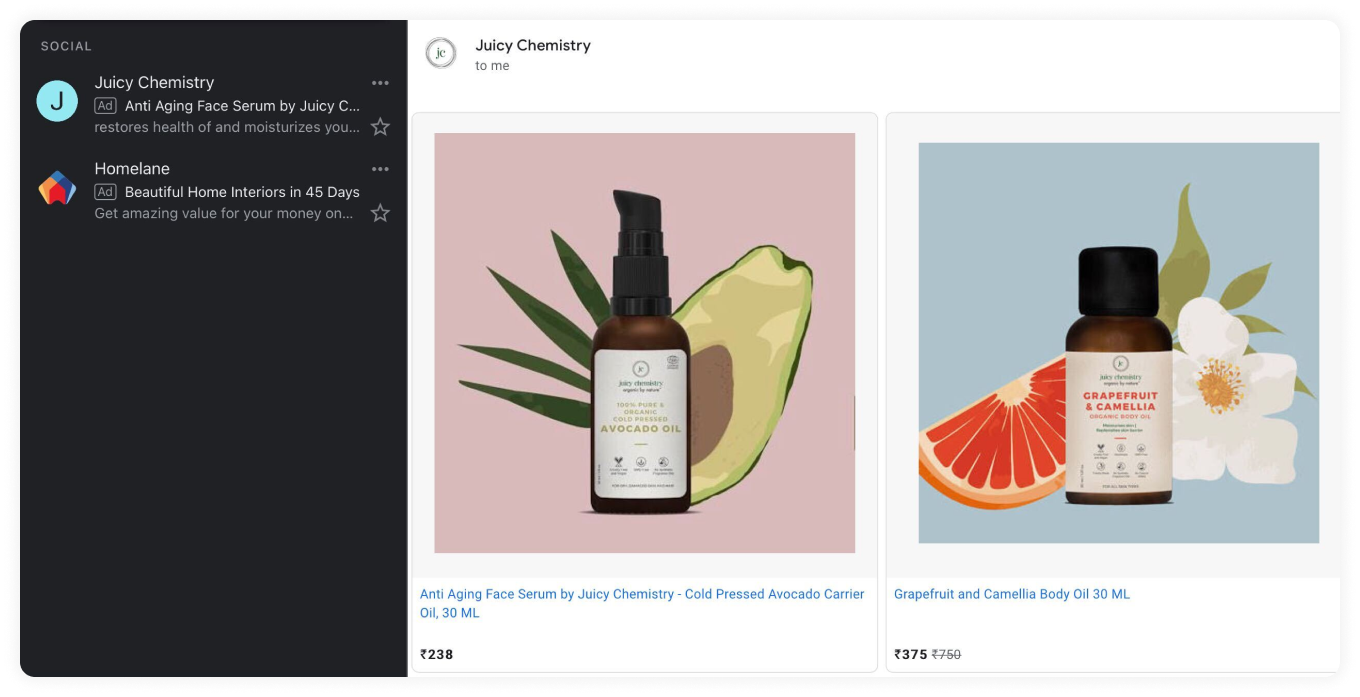1360x697 pixels.
Task: Click the Juicy Chemistry avatar letter J
Action: click(57, 101)
